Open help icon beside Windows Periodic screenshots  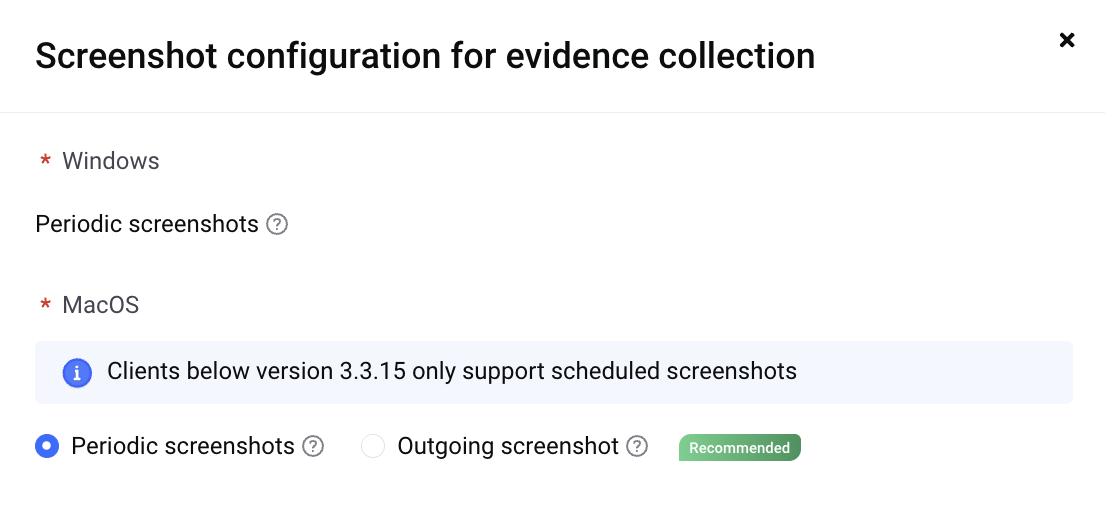277,225
